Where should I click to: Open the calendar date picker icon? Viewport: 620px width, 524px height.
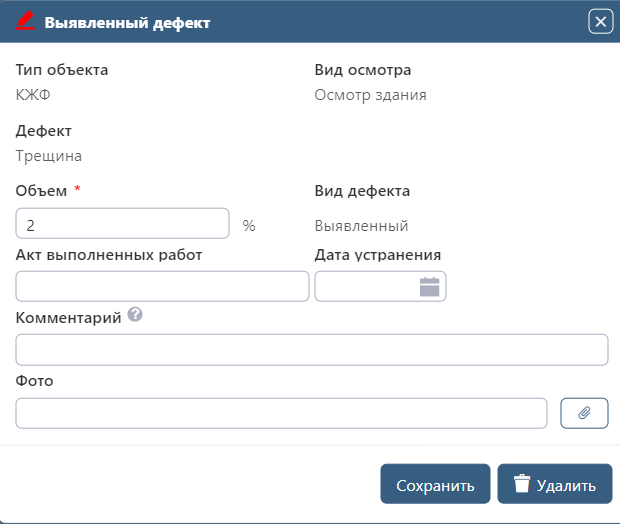click(429, 287)
